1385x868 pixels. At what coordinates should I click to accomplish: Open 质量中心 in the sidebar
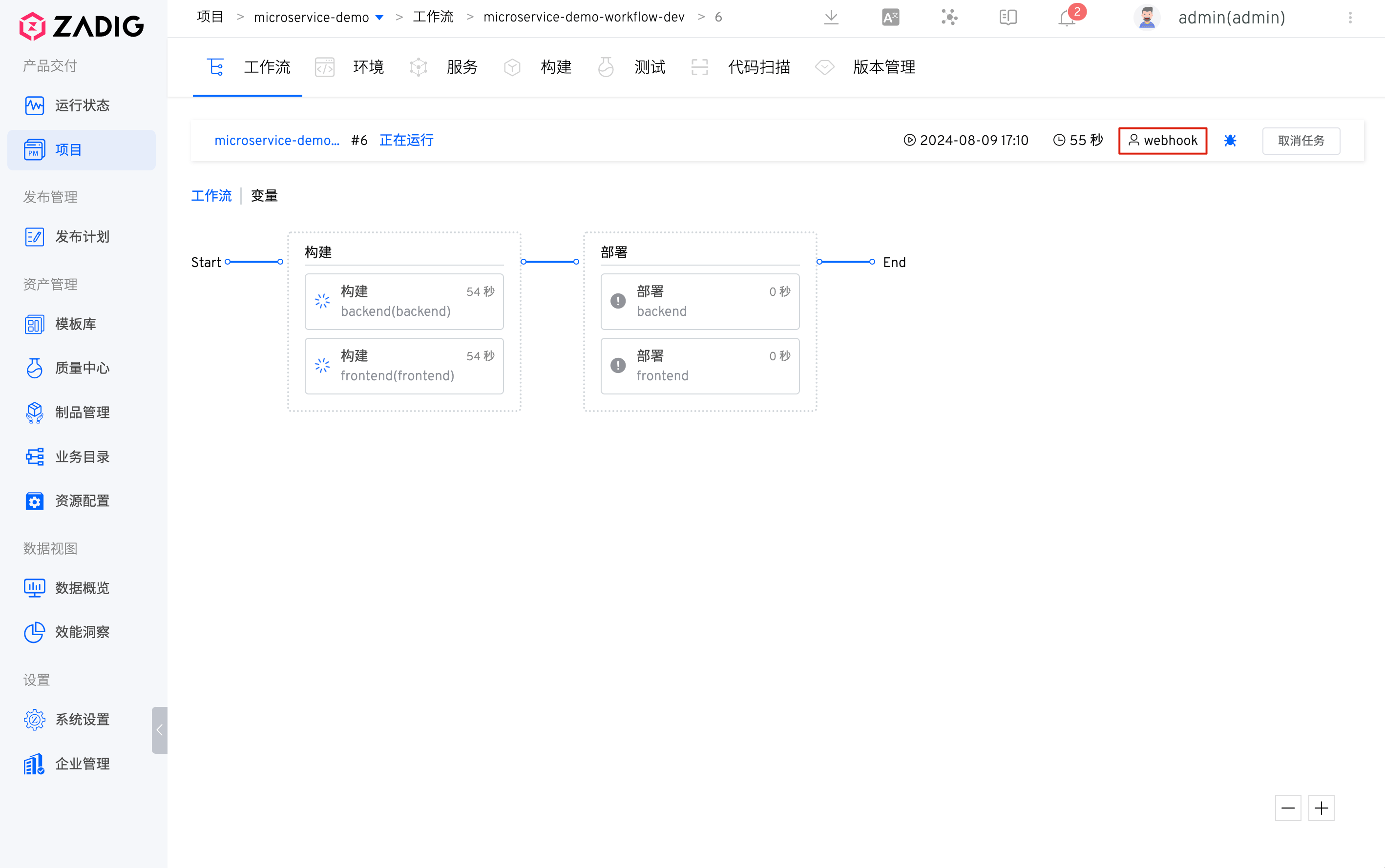point(82,368)
